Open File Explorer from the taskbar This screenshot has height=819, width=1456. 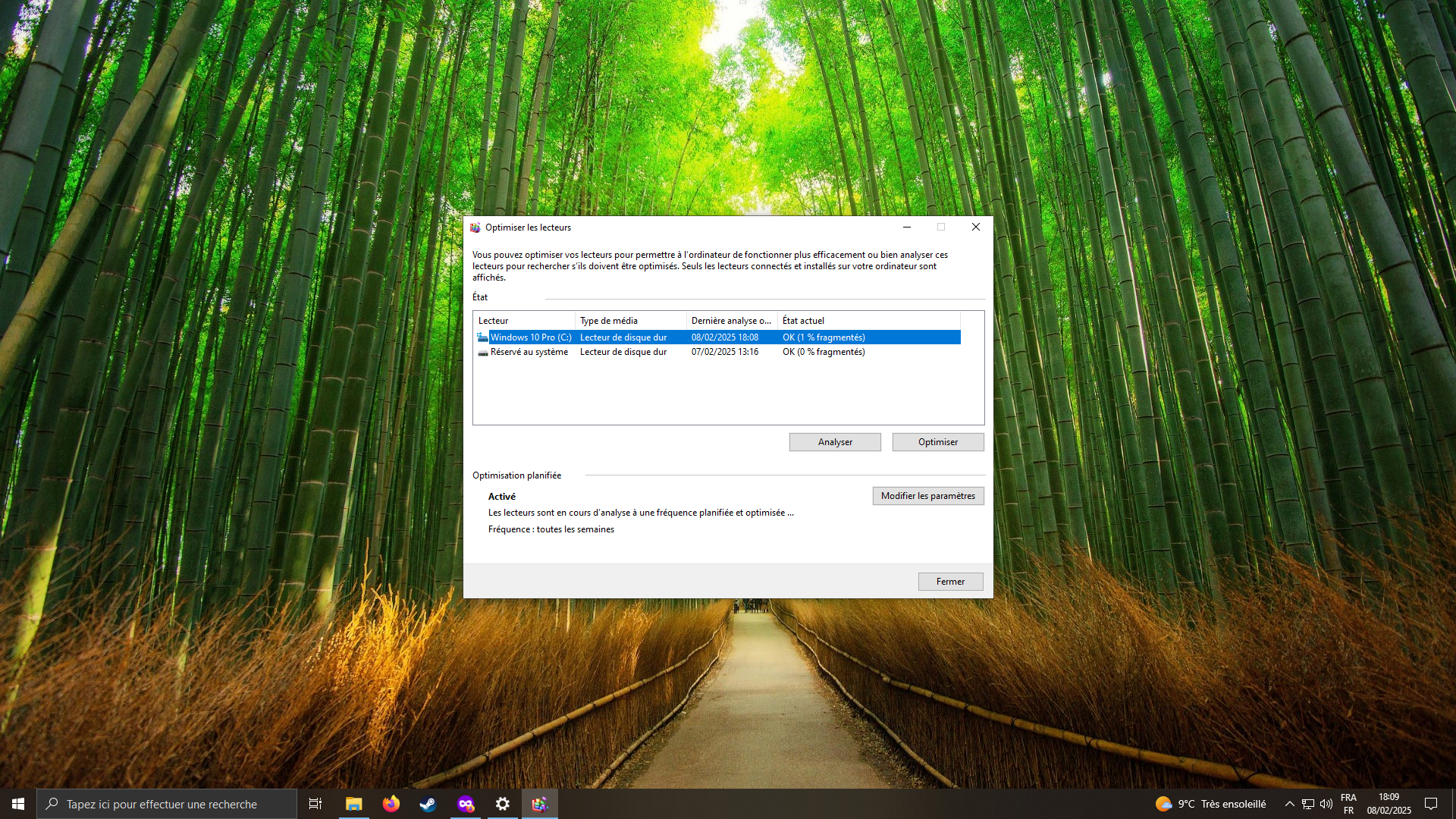354,804
